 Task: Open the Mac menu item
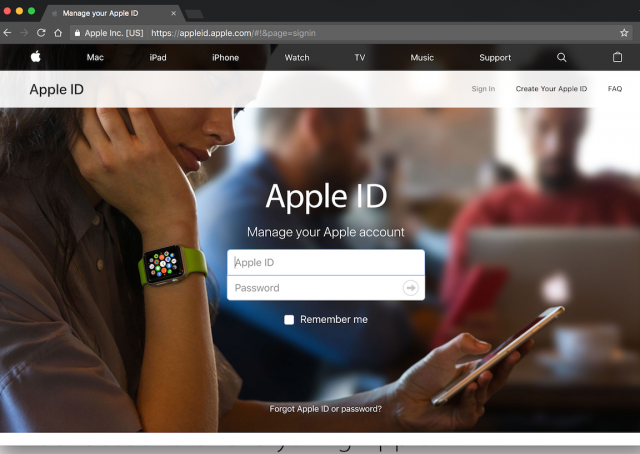[x=95, y=58]
